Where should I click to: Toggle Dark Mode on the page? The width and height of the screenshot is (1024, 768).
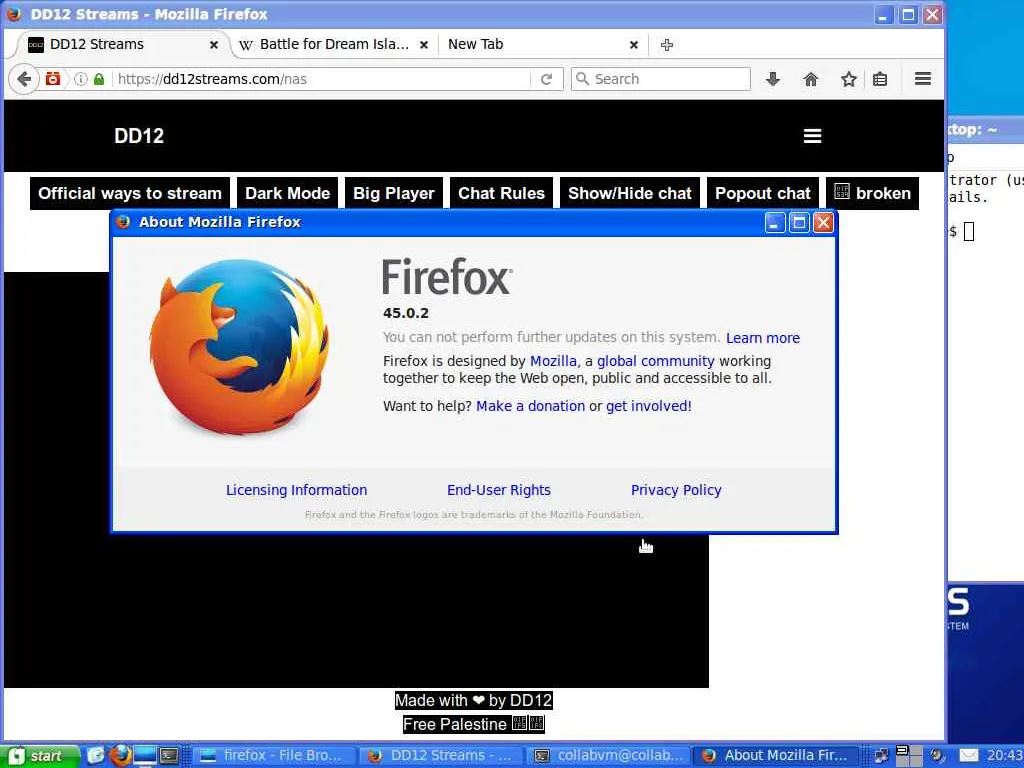tap(287, 193)
